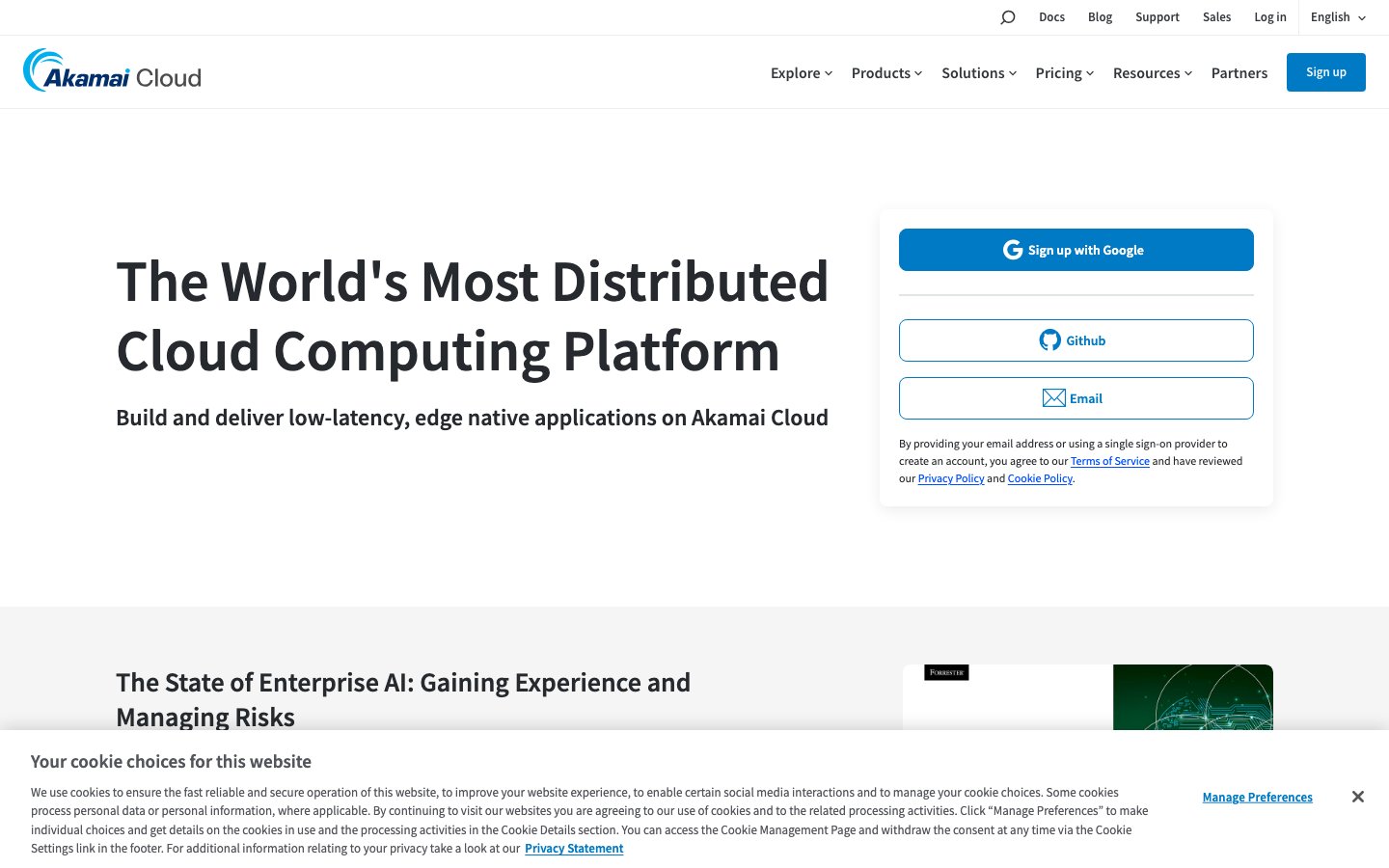Image resolution: width=1389 pixels, height=868 pixels.
Task: Click Log in at the top
Action: pyautogui.click(x=1269, y=17)
